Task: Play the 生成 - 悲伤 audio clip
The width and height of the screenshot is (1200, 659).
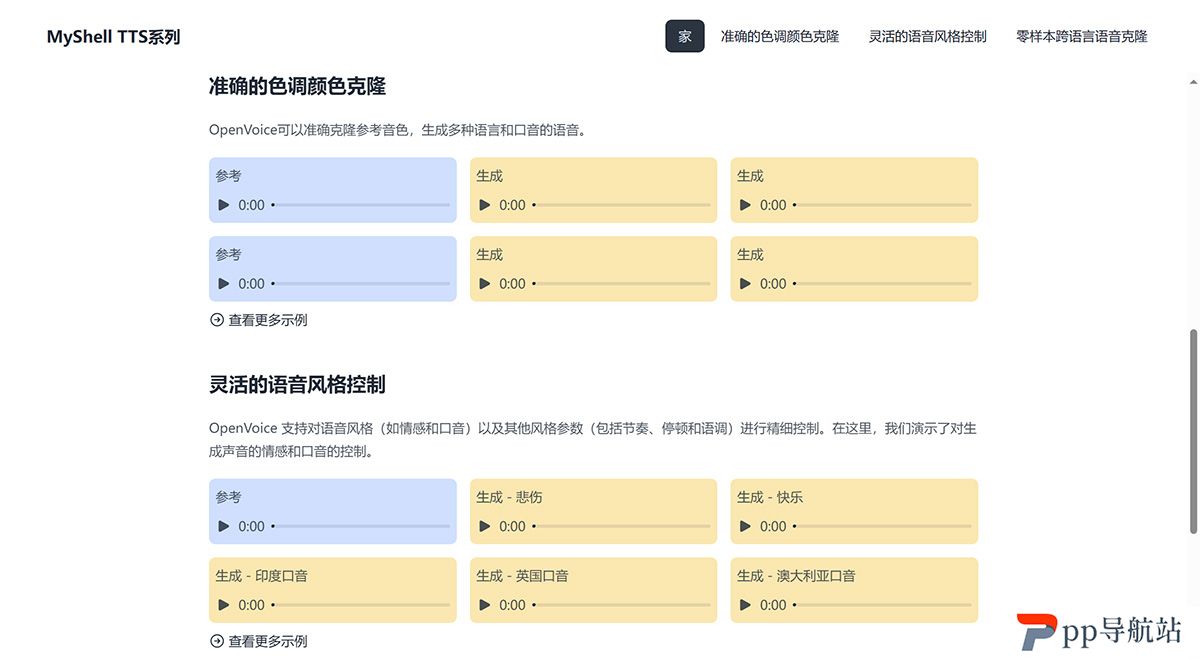Action: click(x=485, y=526)
